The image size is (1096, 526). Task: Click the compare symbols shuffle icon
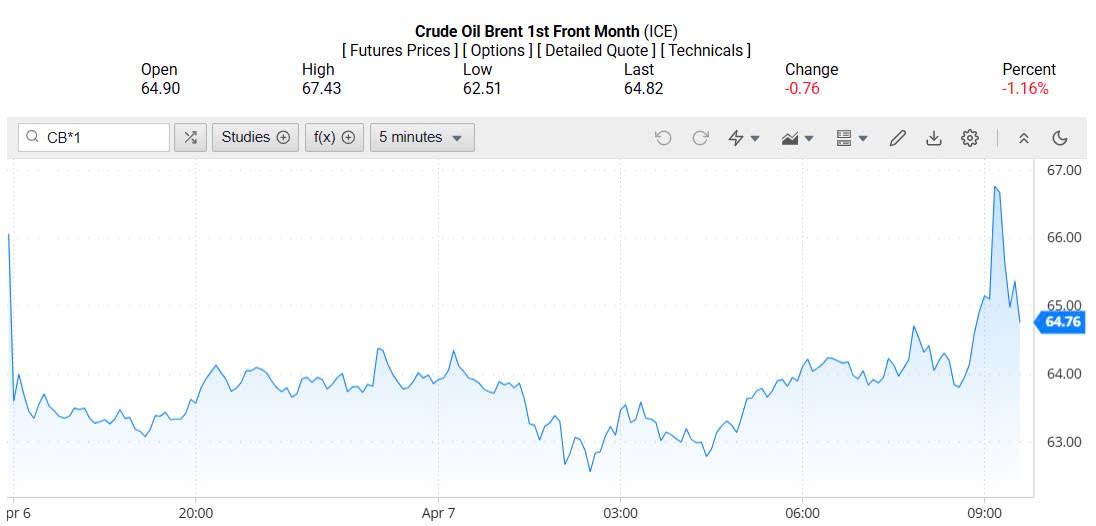(x=190, y=137)
